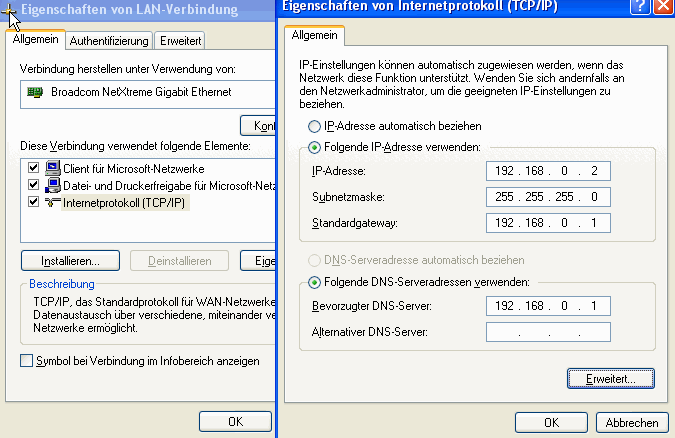Uncheck the Internetprotokoll (TCP/IP) checkbox
The image size is (675, 438).
tap(35, 203)
